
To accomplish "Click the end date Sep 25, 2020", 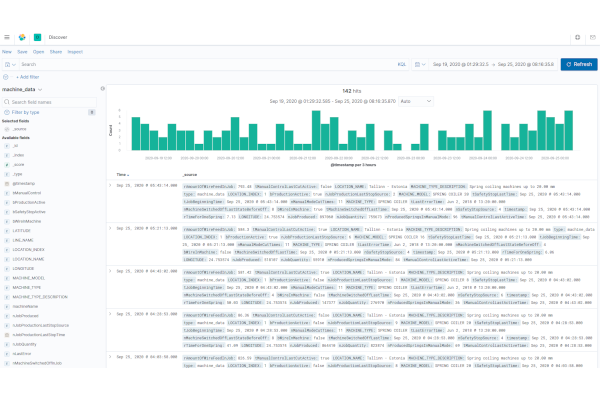I will 526,64.
